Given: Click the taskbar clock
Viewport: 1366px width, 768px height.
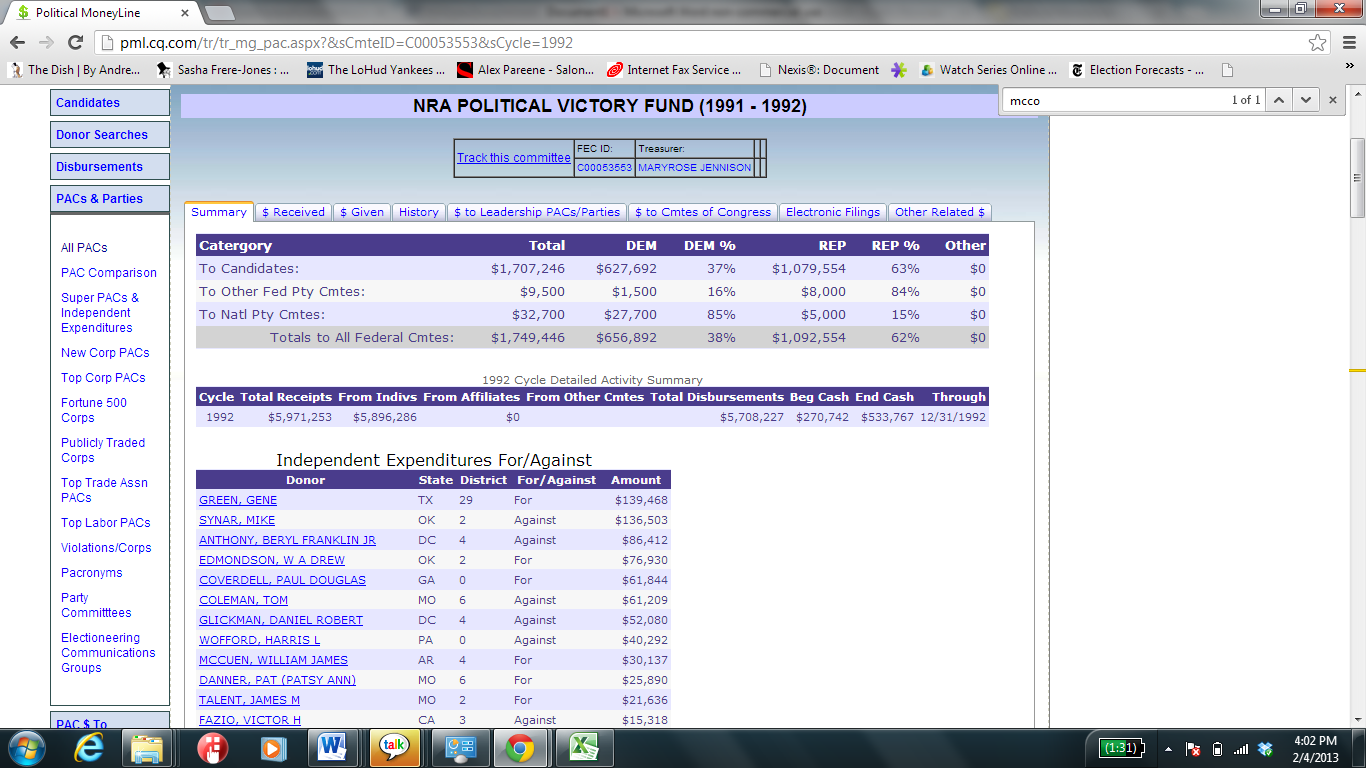Looking at the screenshot, I should [x=1316, y=749].
